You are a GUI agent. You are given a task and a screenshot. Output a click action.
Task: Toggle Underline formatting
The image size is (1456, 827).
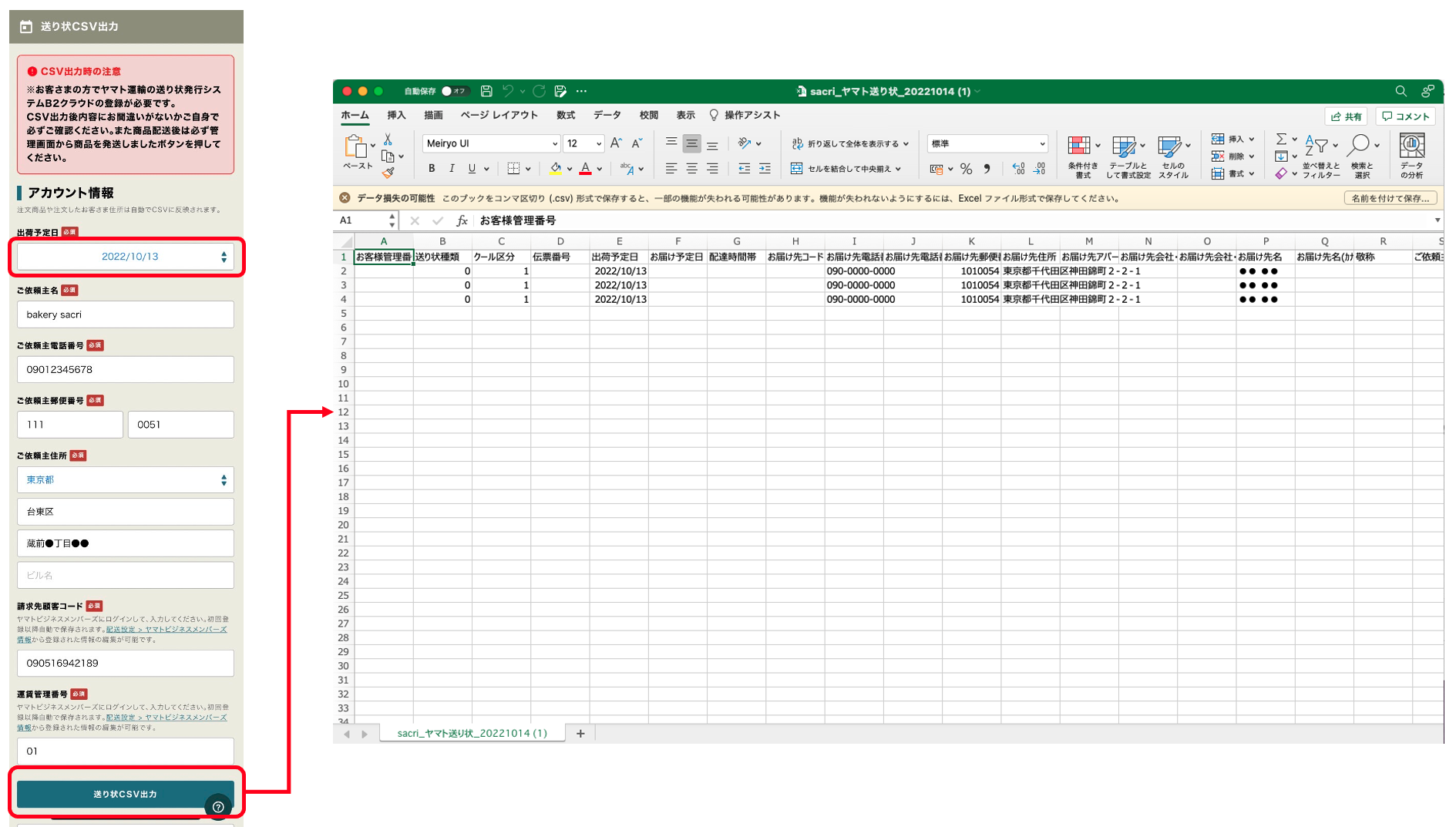472,168
